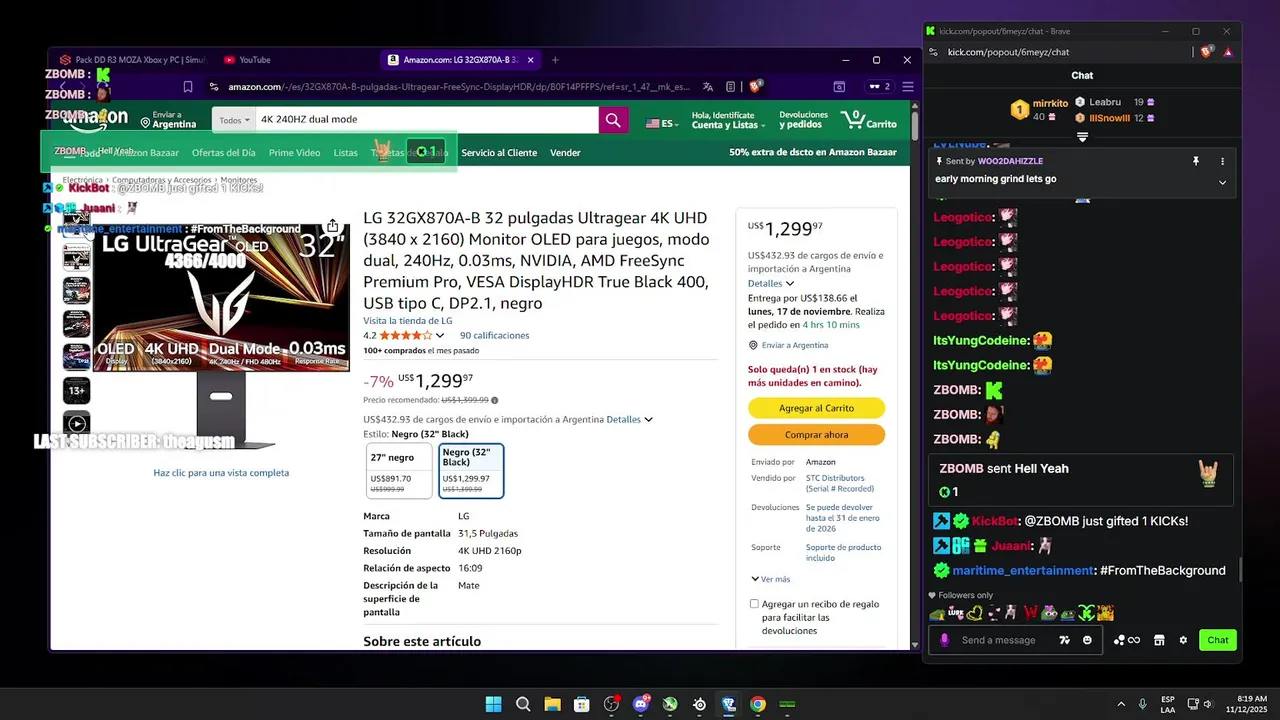Open Ofertas del Día menu

(223, 152)
